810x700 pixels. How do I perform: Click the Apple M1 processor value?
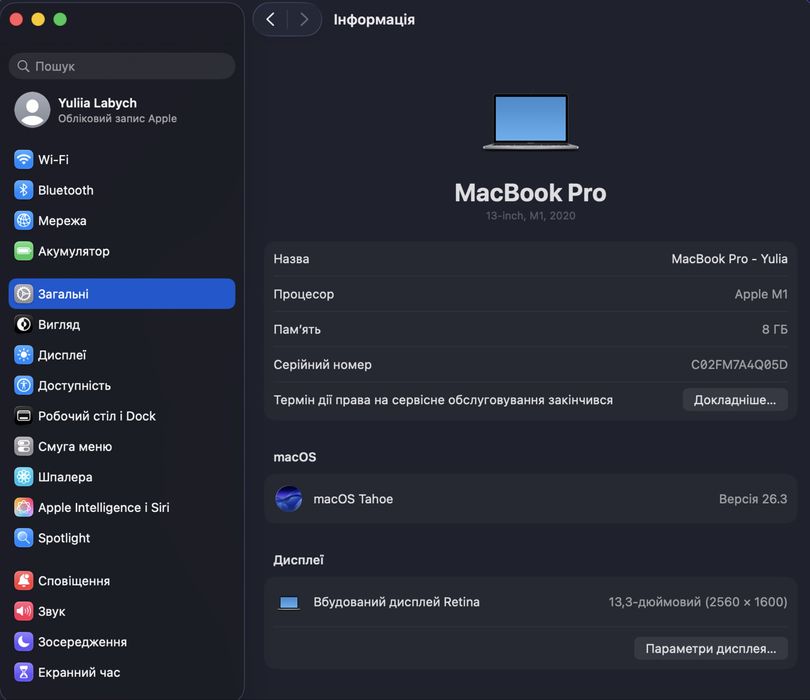click(x=761, y=294)
